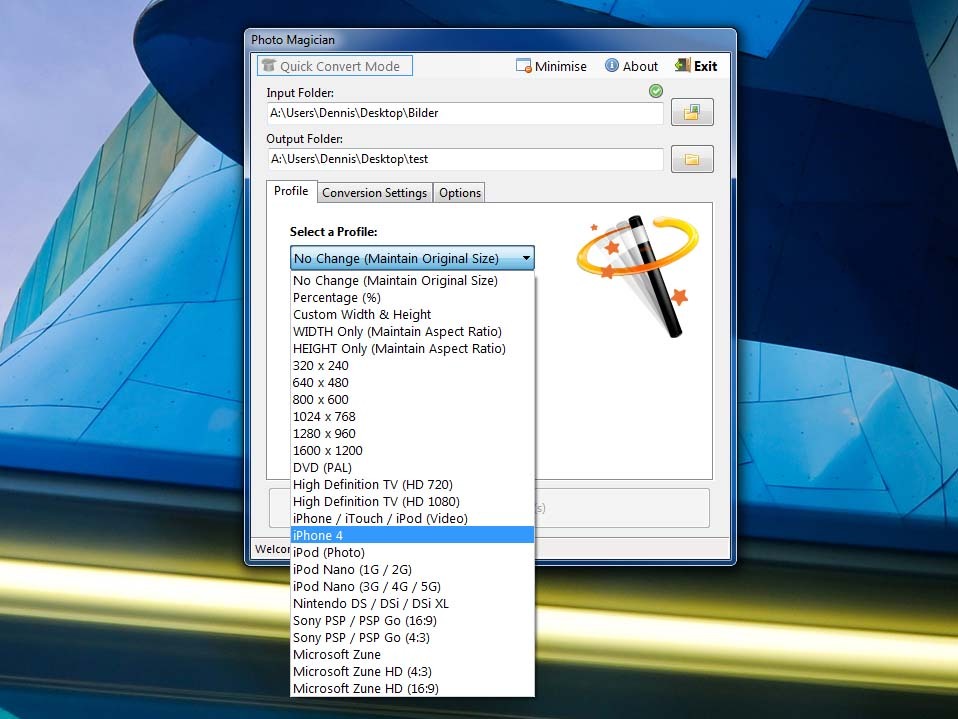Click the Output Folder path field
Screen dimensions: 958x719
coord(465,159)
